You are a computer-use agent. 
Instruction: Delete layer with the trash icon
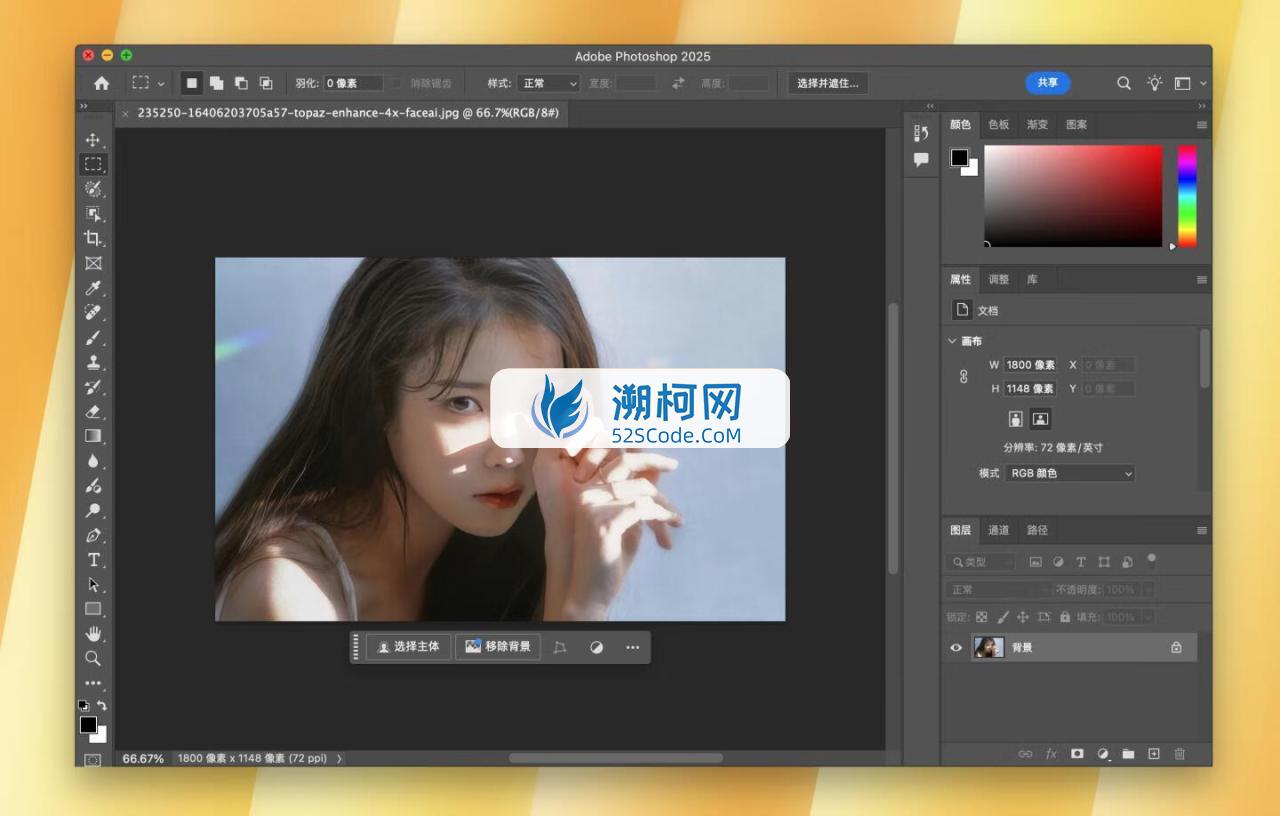pos(1179,754)
